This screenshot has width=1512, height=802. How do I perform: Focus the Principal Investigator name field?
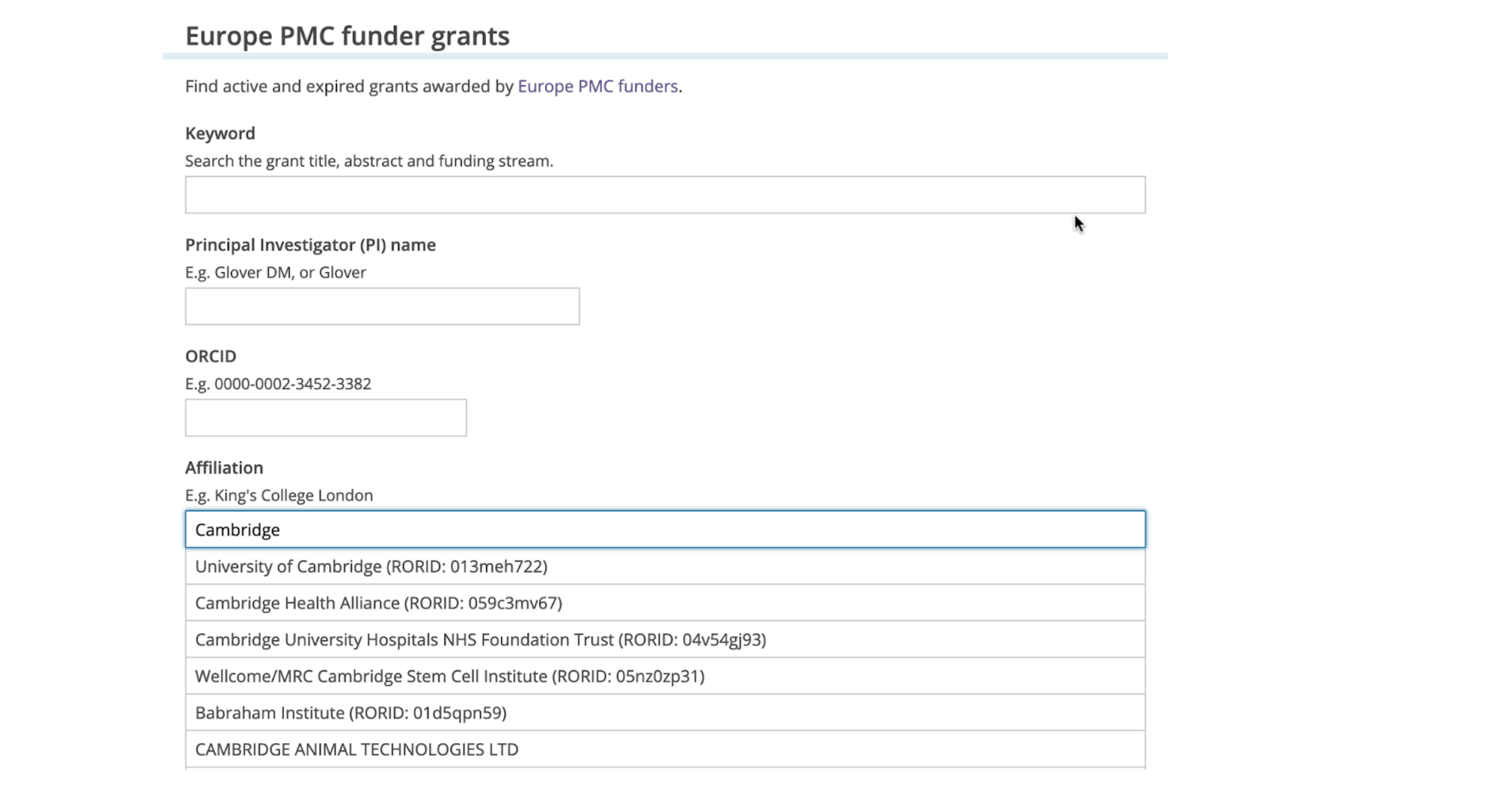point(382,306)
